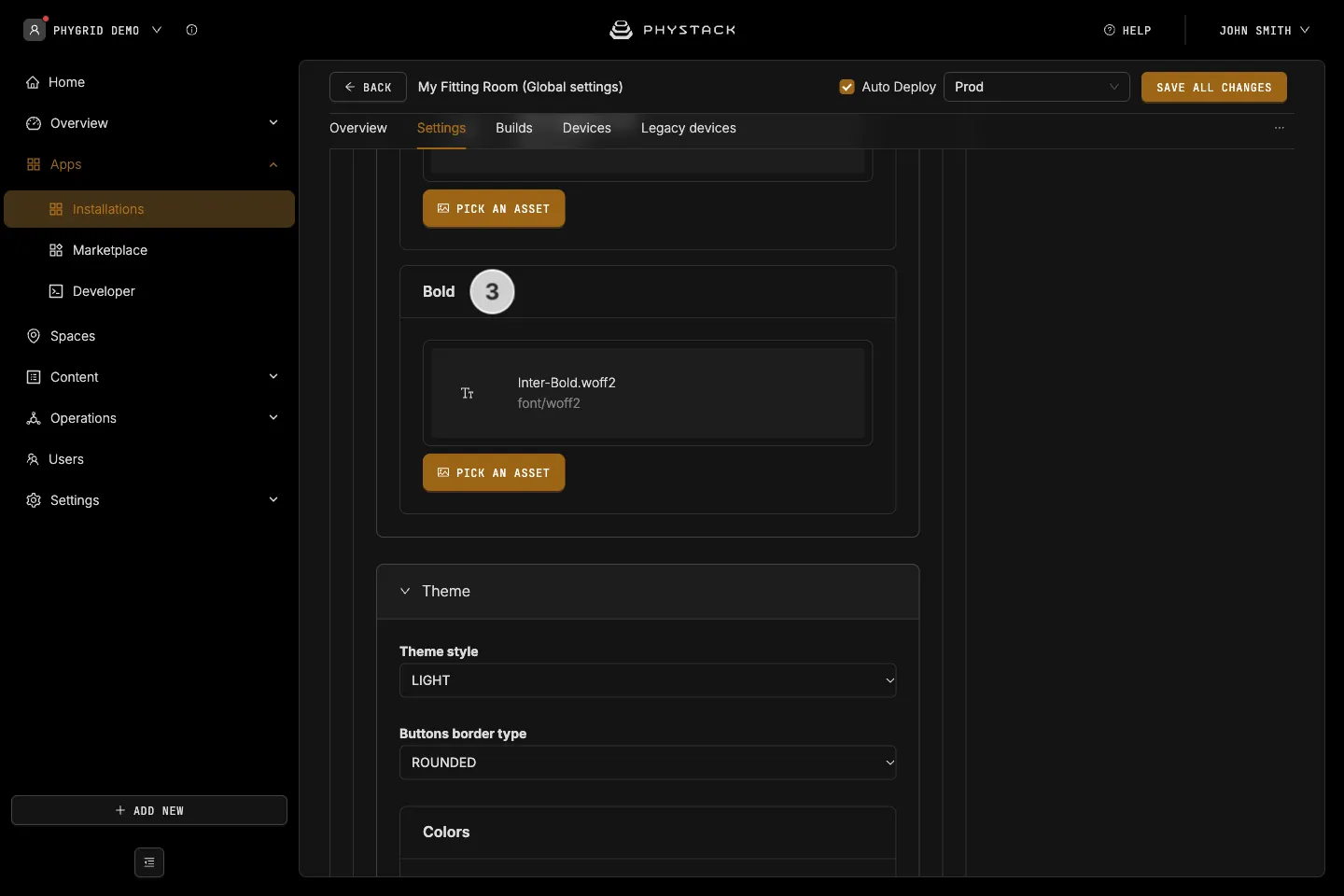Click the Phystack logo
Image resolution: width=1344 pixels, height=896 pixels.
[x=672, y=30]
